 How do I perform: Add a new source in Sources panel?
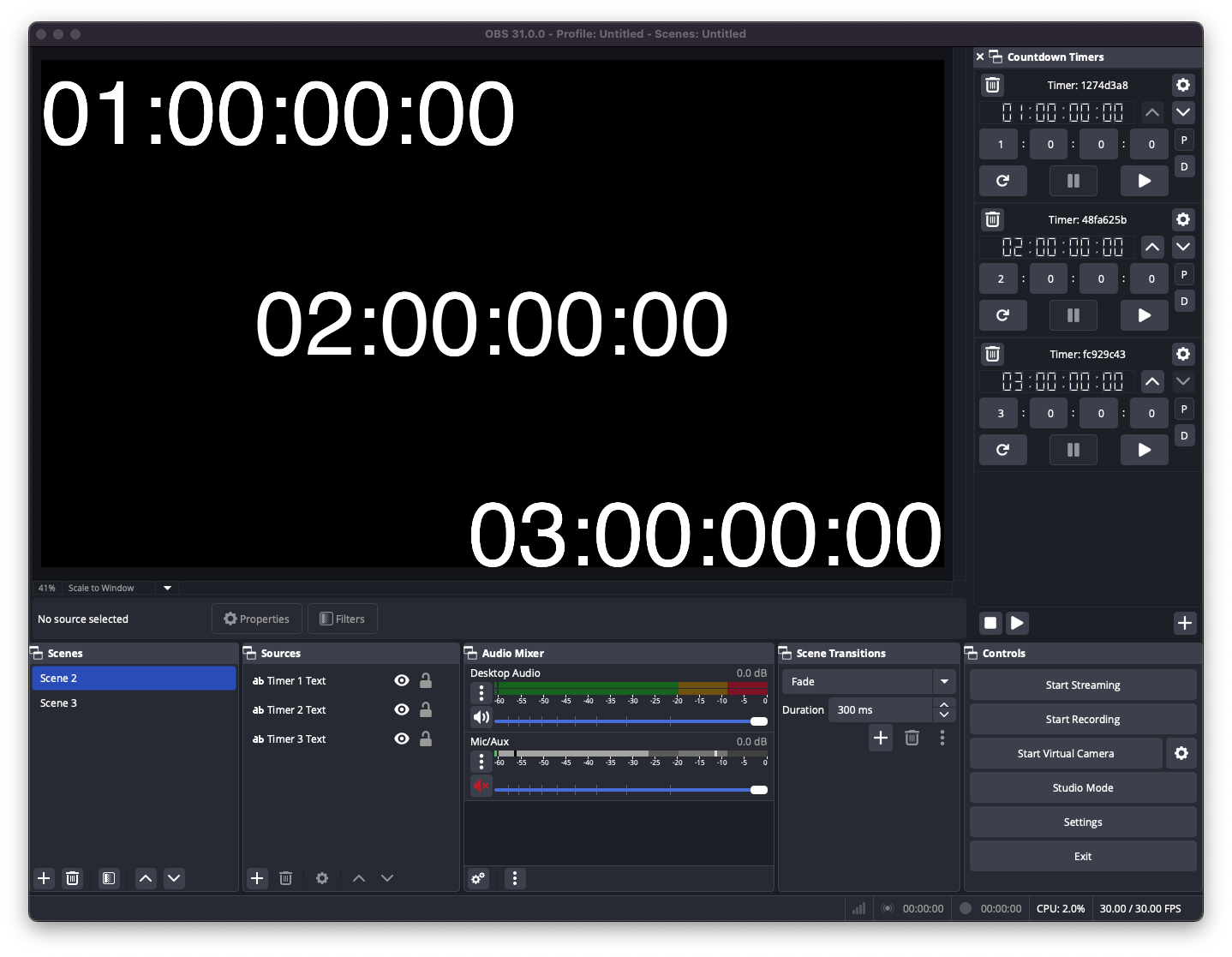pyautogui.click(x=257, y=878)
